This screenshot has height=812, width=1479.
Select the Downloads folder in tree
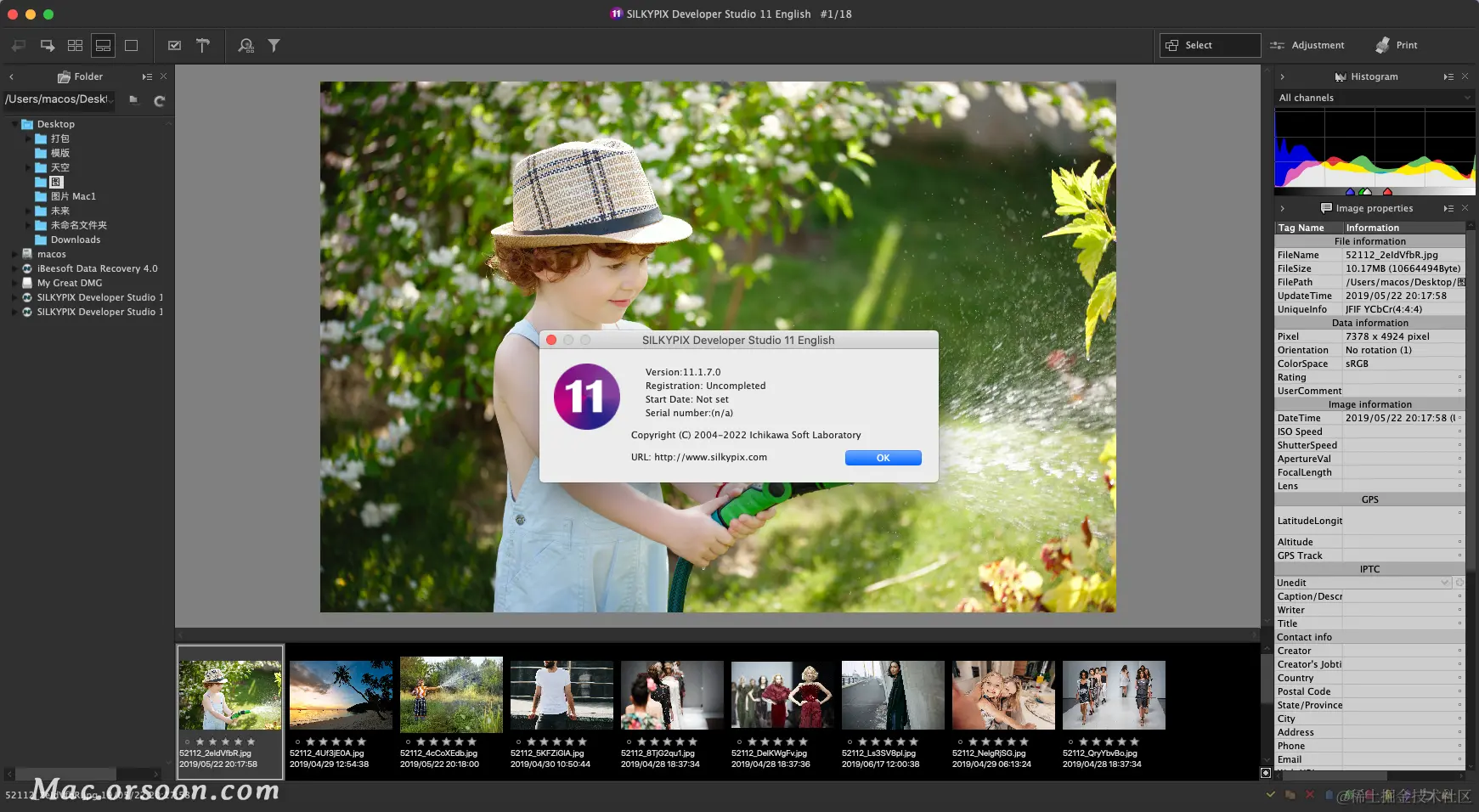pyautogui.click(x=76, y=240)
